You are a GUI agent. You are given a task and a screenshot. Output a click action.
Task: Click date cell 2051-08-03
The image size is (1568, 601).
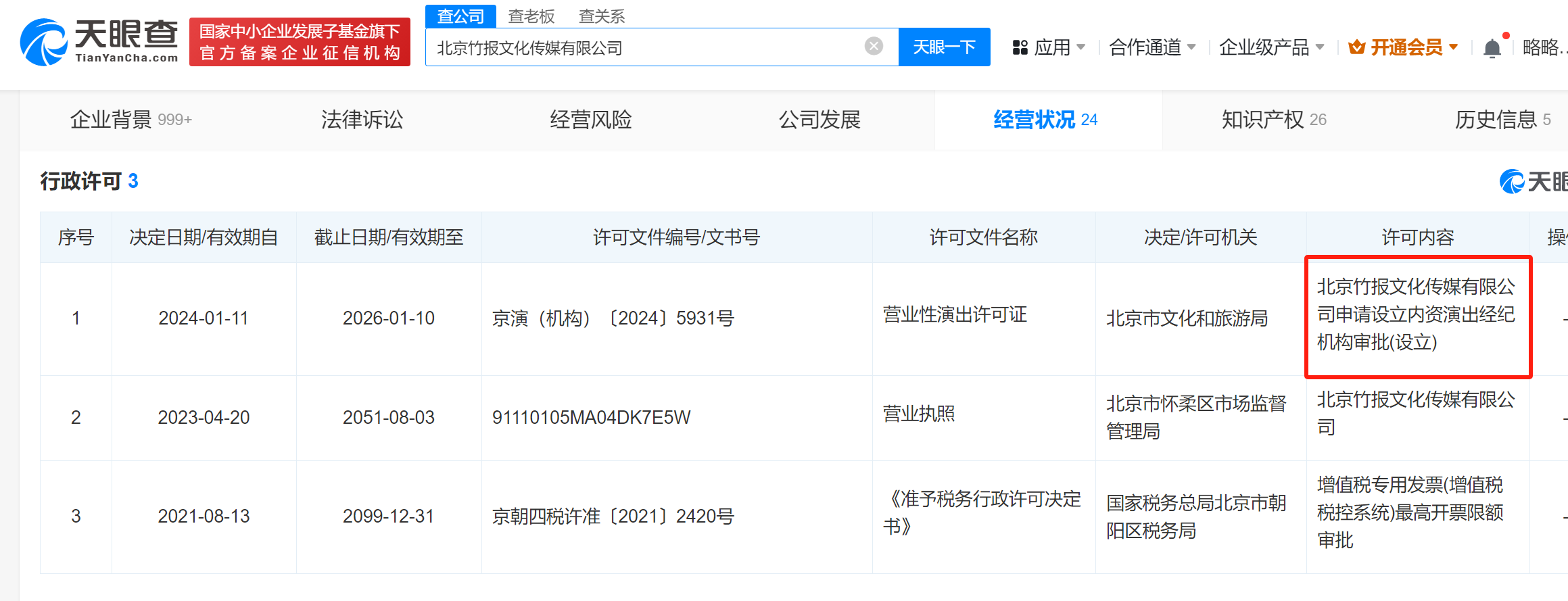click(389, 417)
